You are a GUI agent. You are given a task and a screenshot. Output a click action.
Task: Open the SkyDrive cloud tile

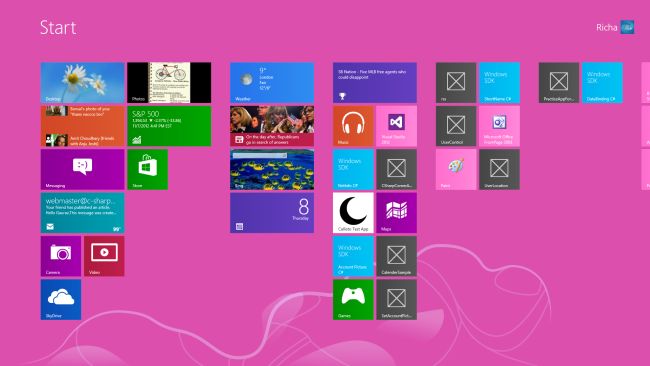tap(61, 300)
